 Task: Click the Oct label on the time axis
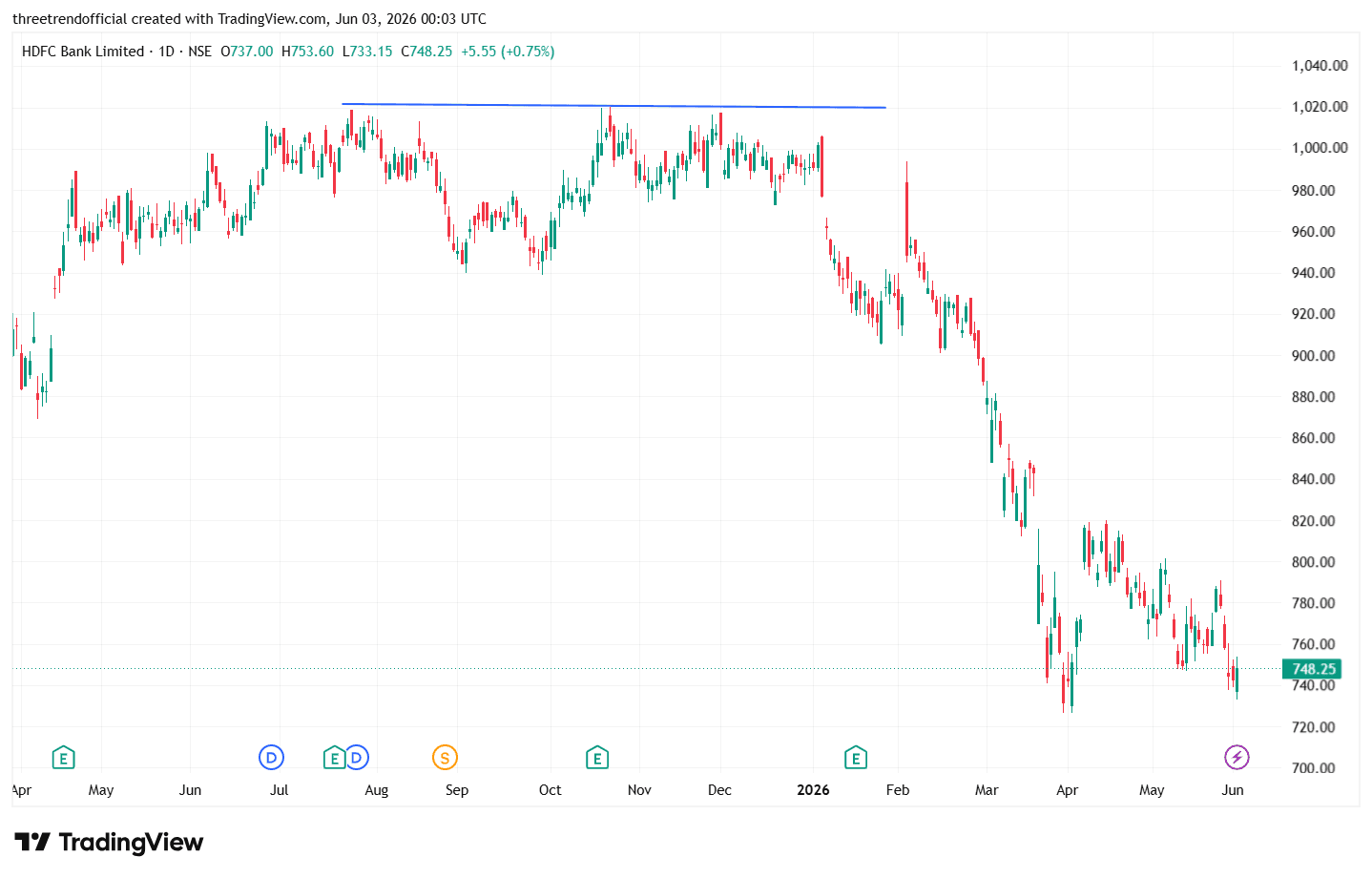tap(551, 790)
